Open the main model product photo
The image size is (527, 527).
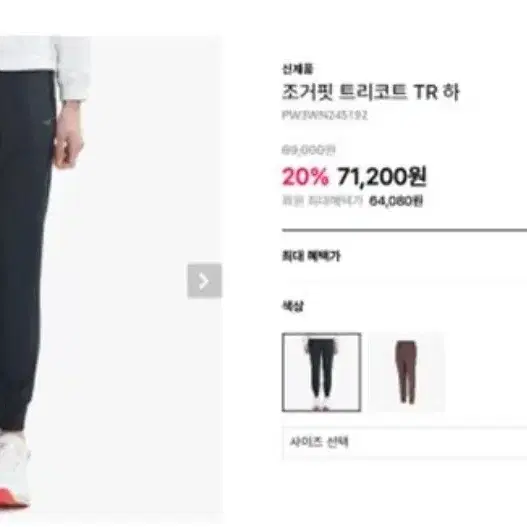[x=111, y=281]
